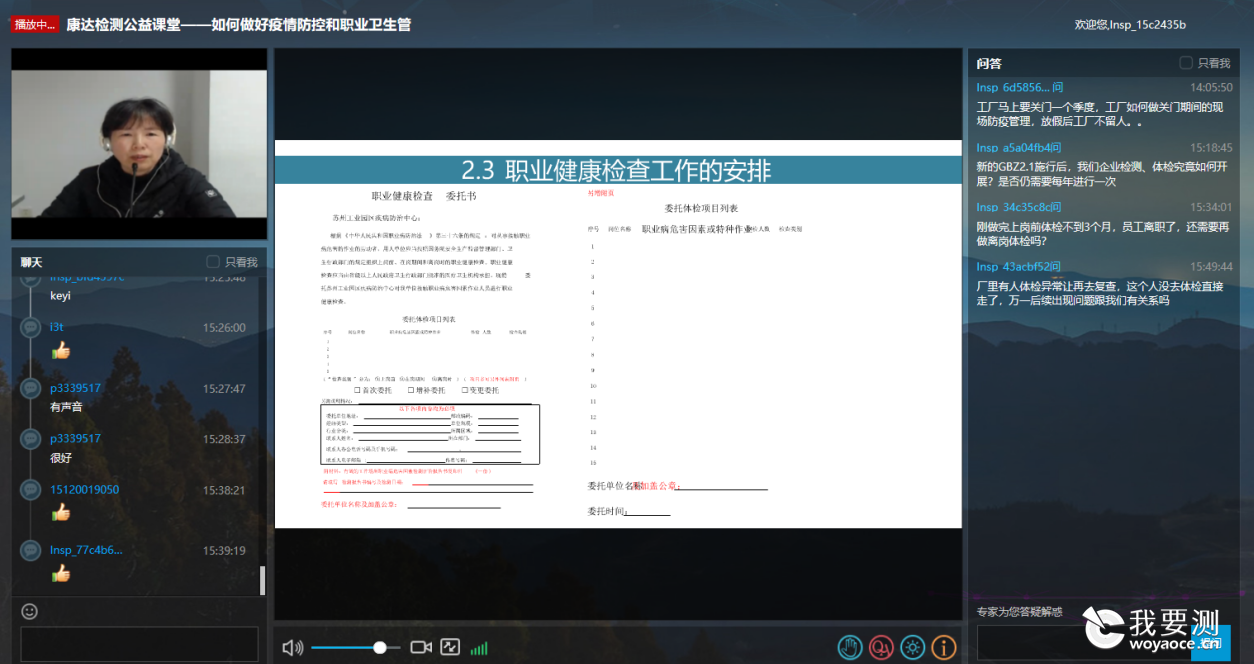
Task: Open settings via the gear icon
Action: 912,647
